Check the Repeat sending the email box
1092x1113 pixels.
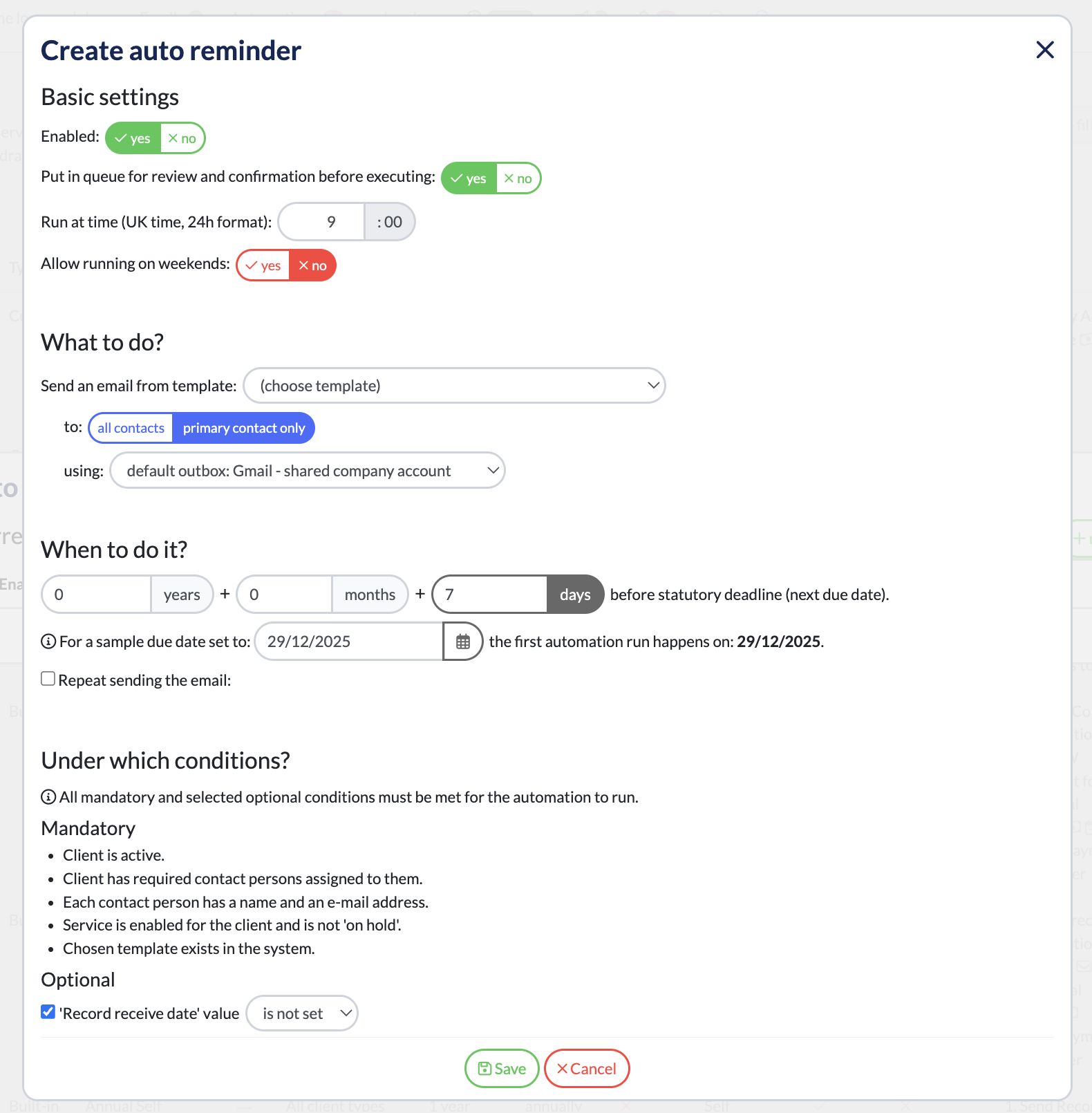pos(48,679)
